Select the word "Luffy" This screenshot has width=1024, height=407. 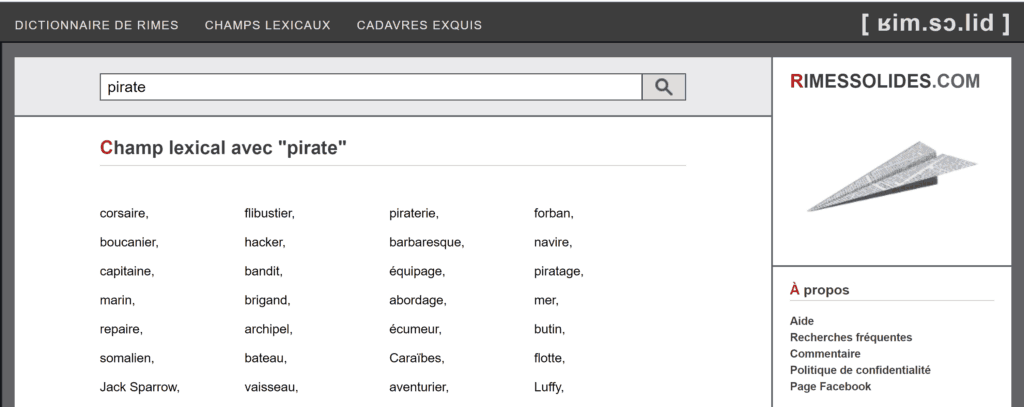click(548, 387)
